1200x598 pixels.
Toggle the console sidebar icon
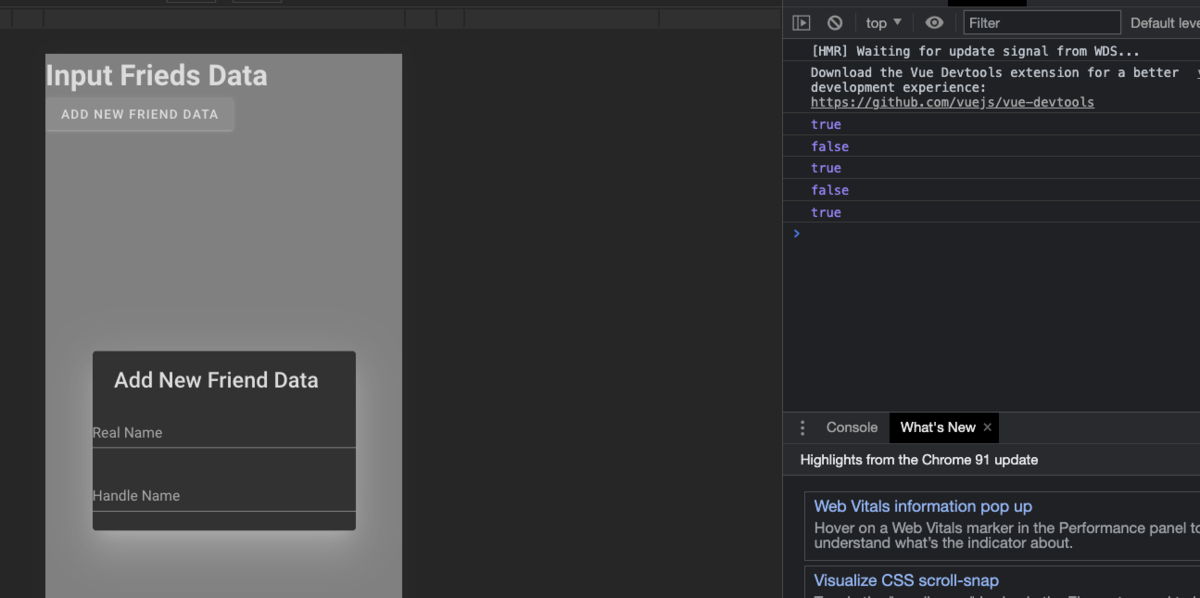(801, 23)
